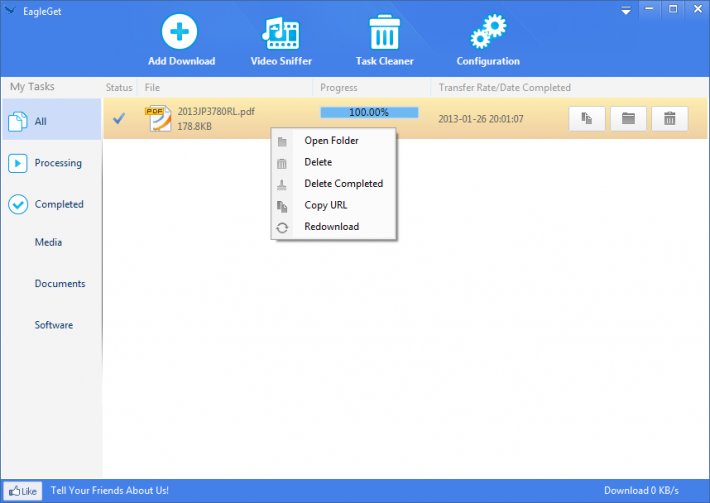Close the EagleGet window

coord(697,9)
